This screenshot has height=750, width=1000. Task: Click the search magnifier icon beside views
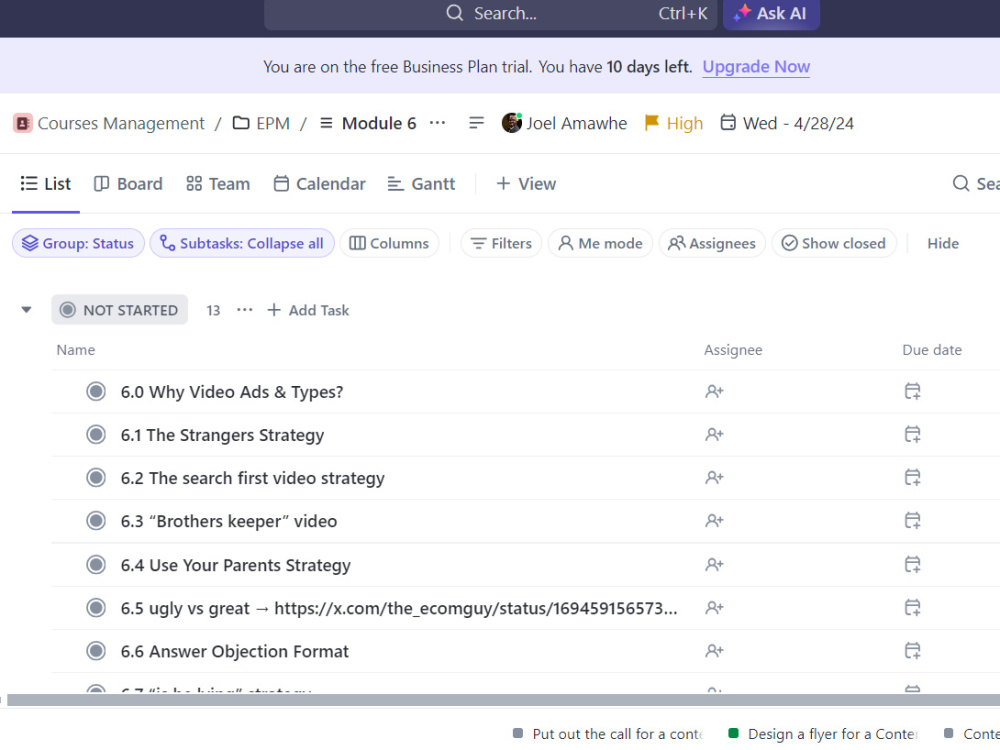pyautogui.click(x=960, y=184)
